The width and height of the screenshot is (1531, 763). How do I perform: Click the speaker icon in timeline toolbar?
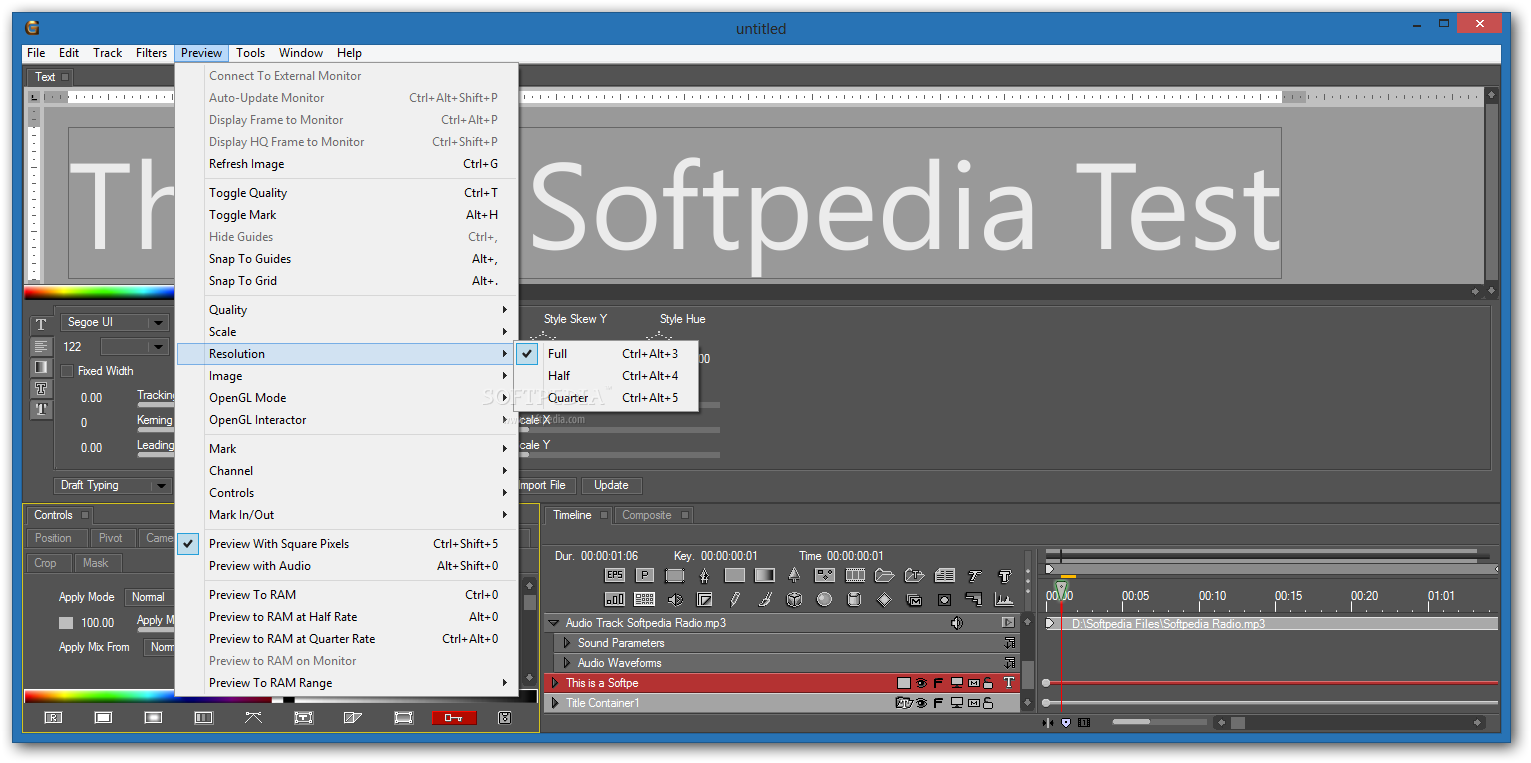pos(675,600)
